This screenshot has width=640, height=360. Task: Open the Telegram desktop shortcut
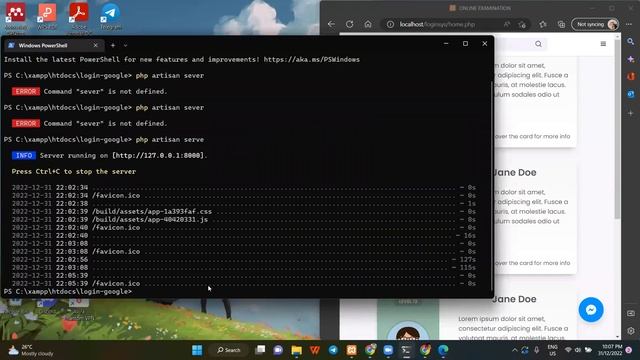point(110,17)
